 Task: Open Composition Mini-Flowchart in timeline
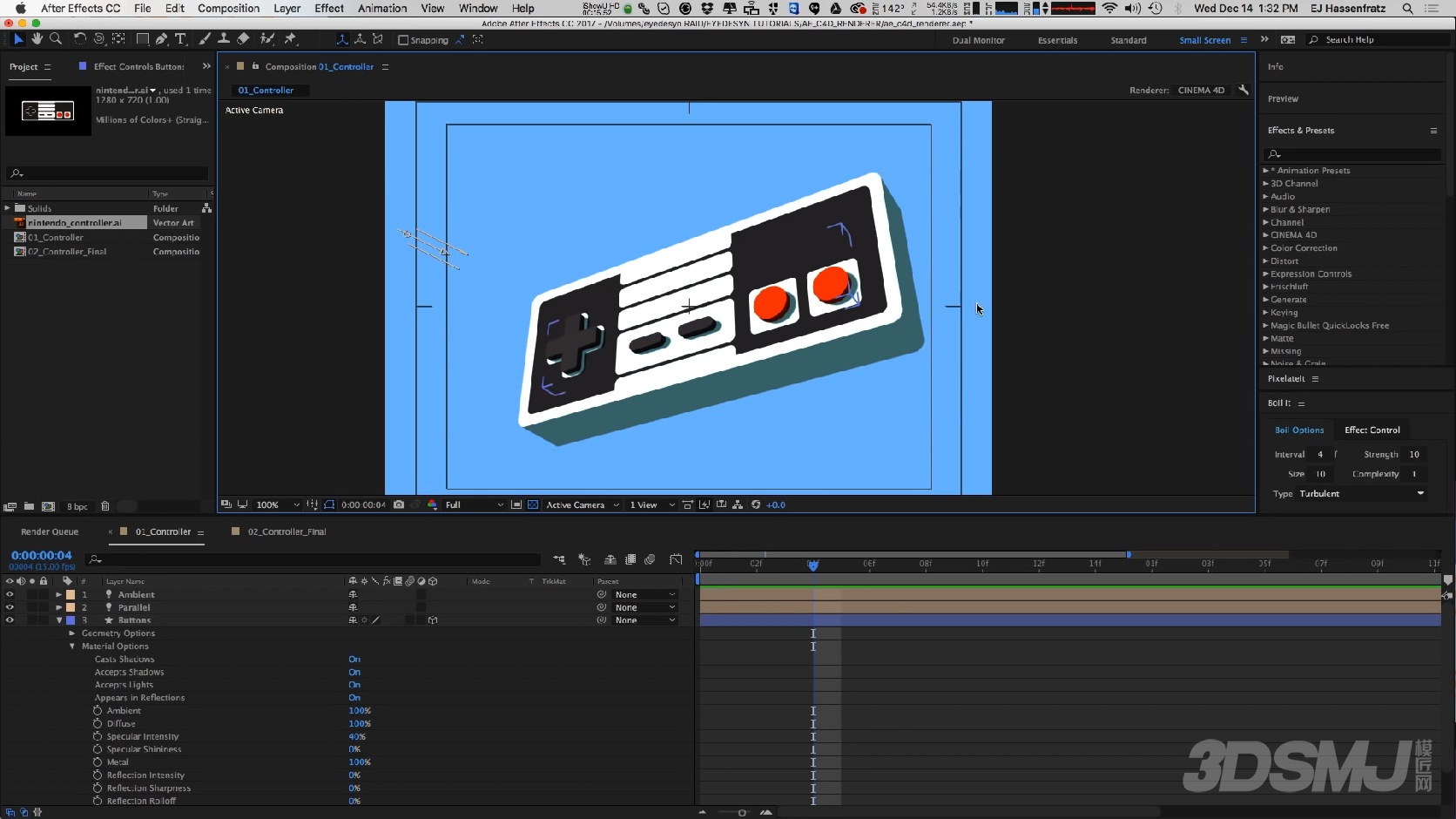pos(559,559)
